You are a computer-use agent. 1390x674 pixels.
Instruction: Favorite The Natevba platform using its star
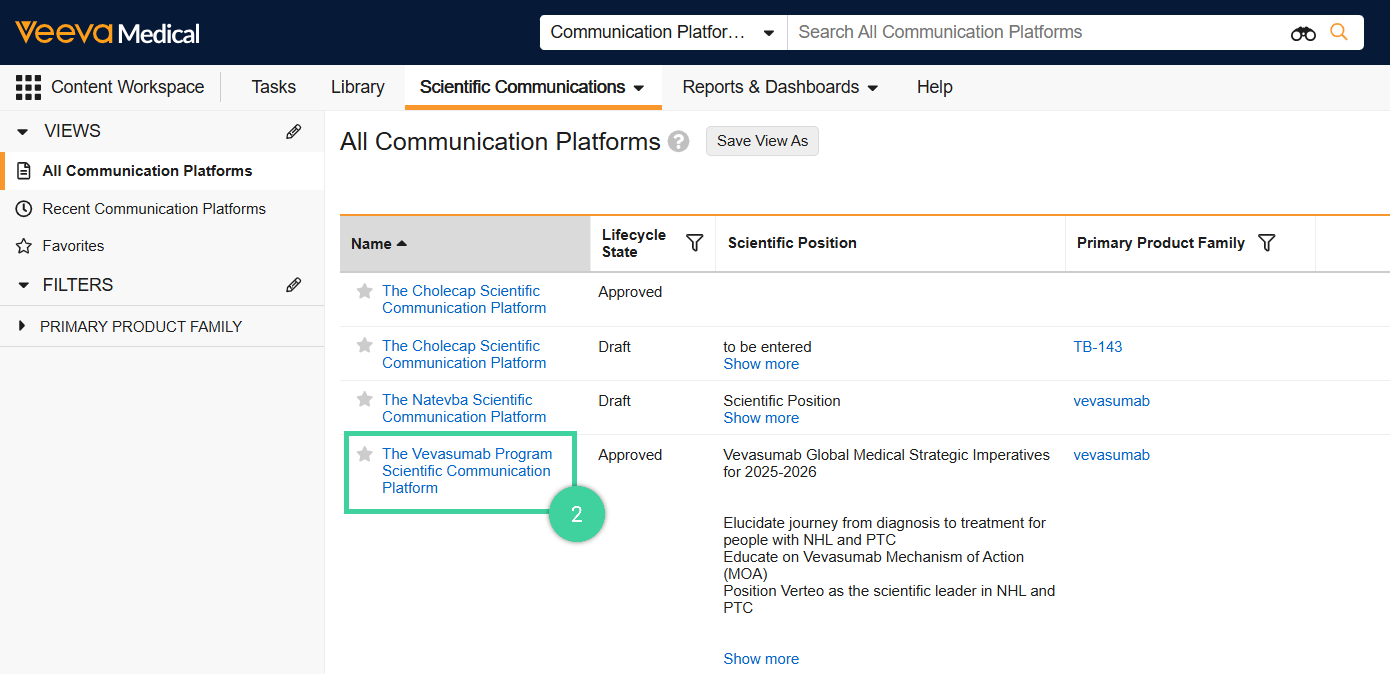[363, 399]
